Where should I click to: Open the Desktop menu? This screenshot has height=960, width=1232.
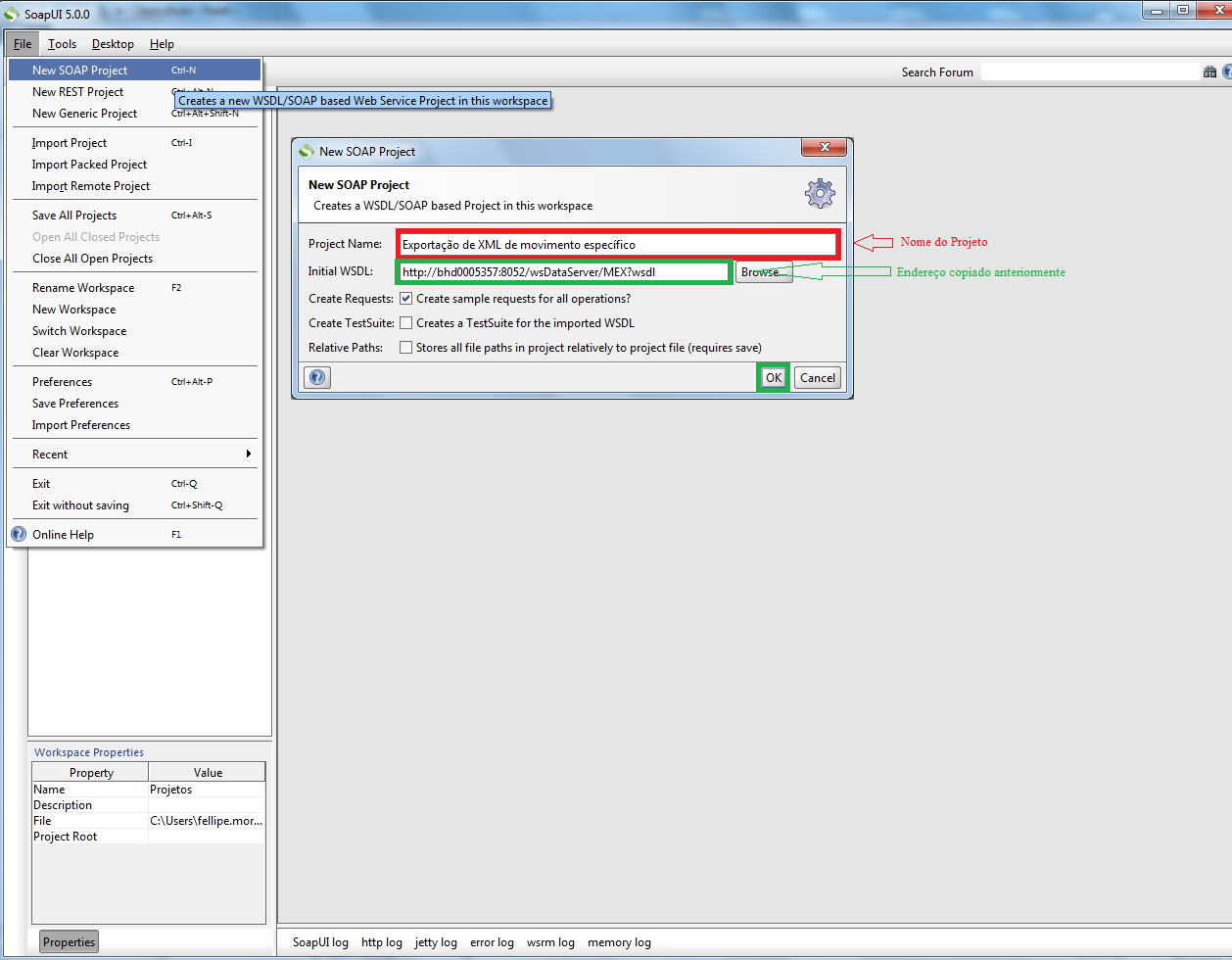[113, 44]
